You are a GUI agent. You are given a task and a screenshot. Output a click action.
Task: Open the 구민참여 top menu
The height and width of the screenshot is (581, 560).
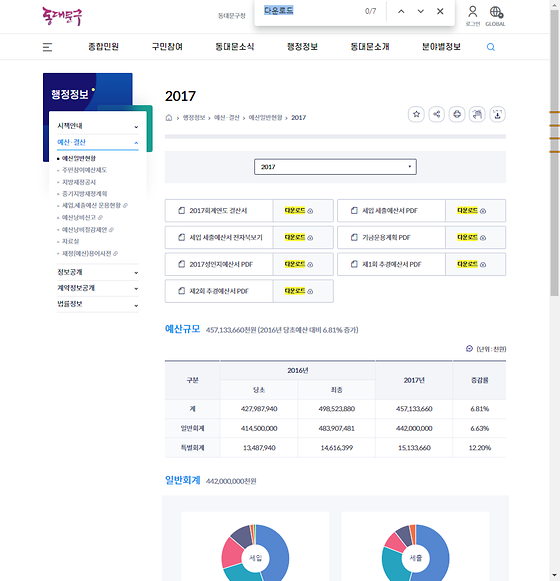pyautogui.click(x=167, y=47)
